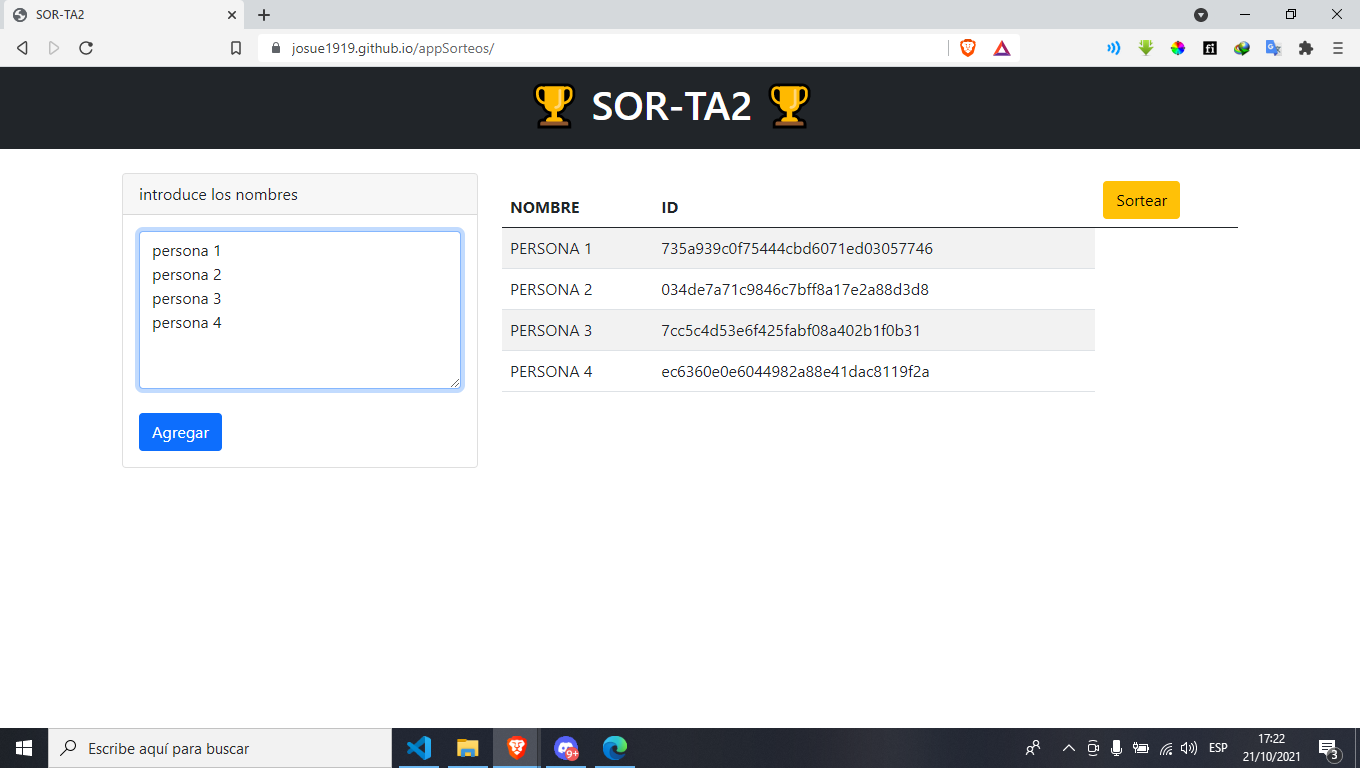Open Brave Shields settings via the lion icon

coord(966,47)
